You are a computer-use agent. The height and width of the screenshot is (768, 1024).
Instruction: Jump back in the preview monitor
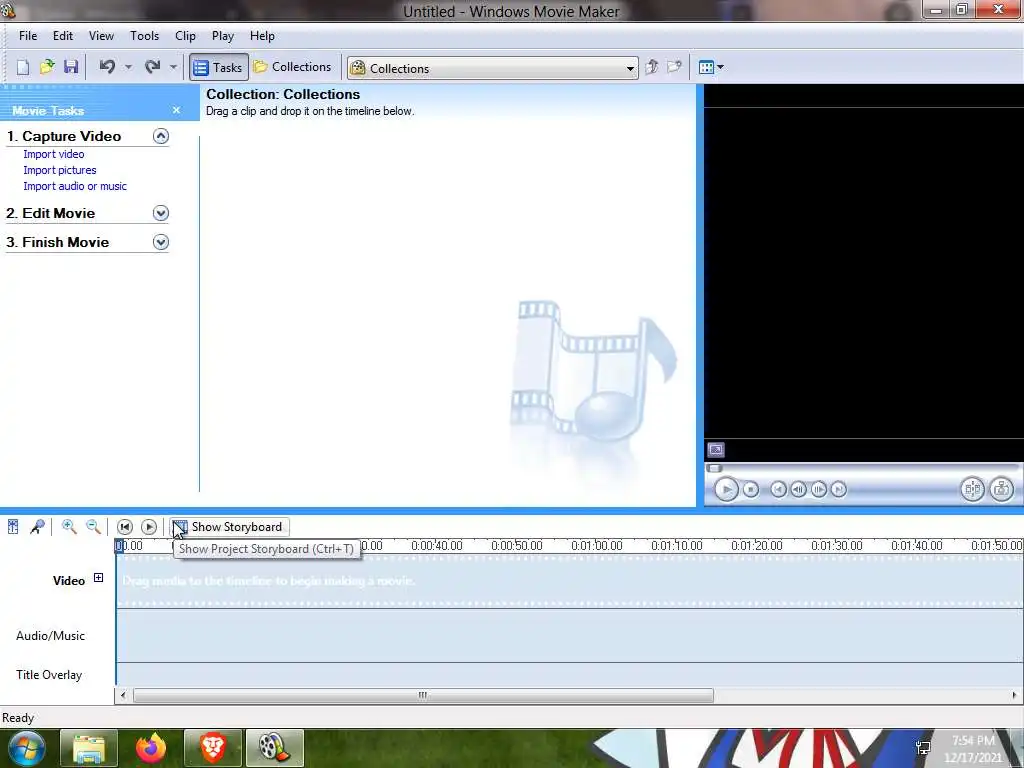[x=778, y=489]
